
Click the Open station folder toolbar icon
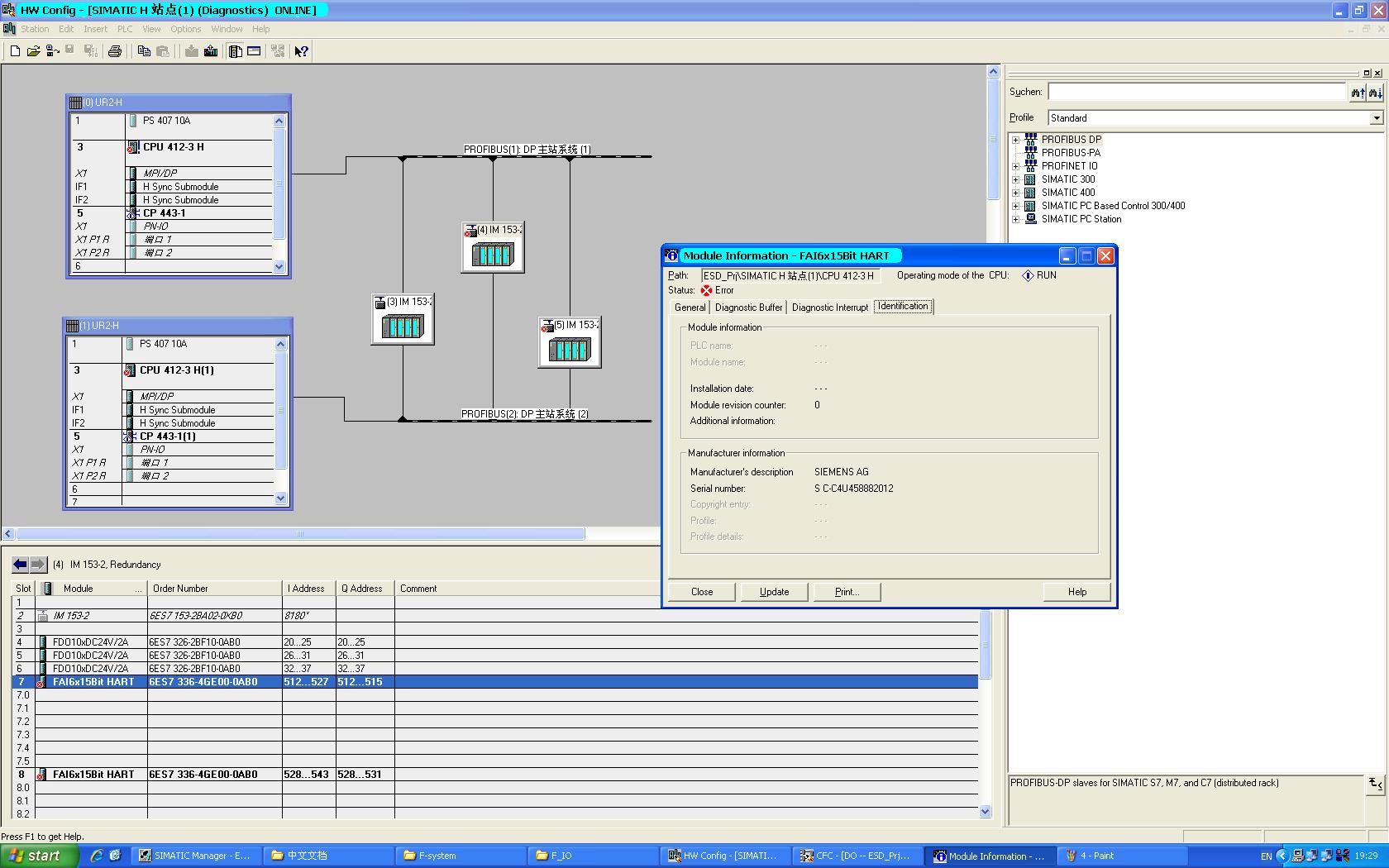33,51
